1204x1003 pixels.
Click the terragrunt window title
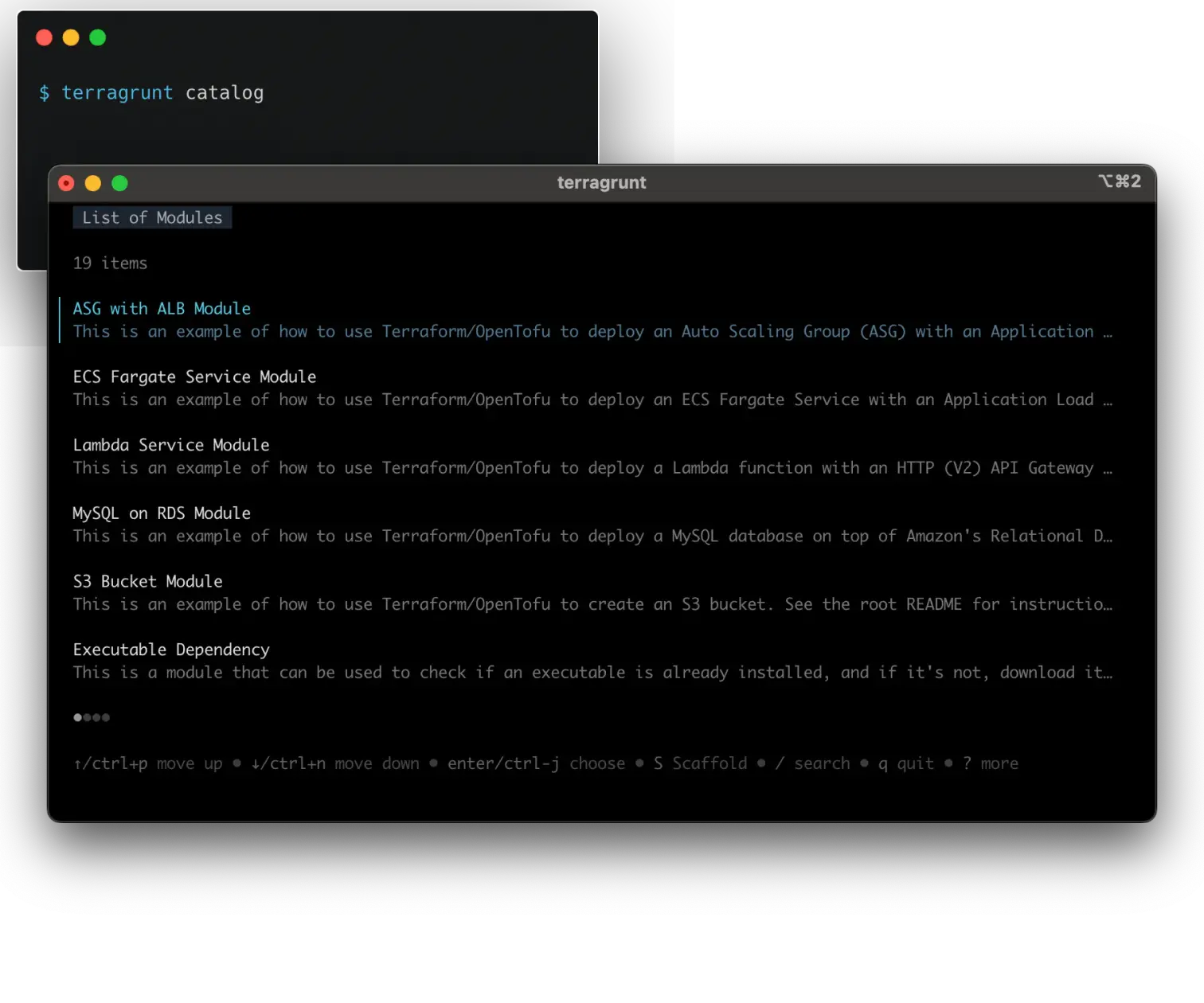(x=602, y=183)
